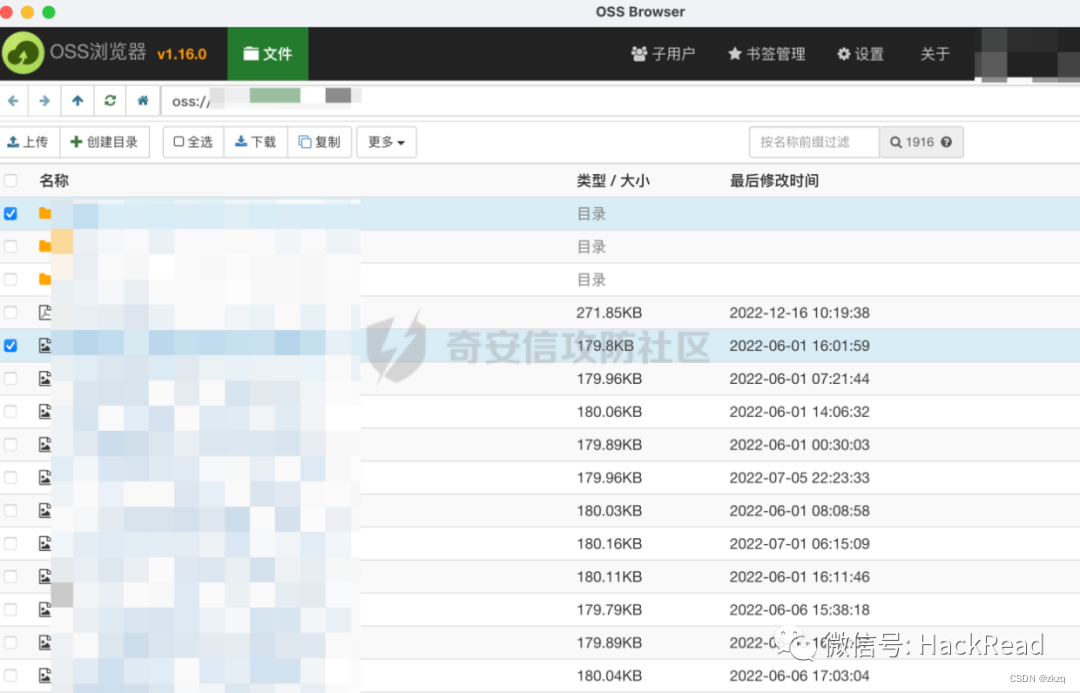Click image file icon in 179.8KB row

pyautogui.click(x=45, y=345)
